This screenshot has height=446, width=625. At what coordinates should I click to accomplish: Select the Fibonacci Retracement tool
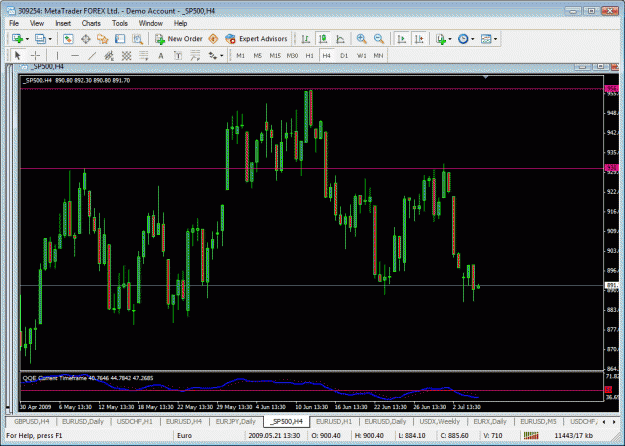tap(143, 55)
